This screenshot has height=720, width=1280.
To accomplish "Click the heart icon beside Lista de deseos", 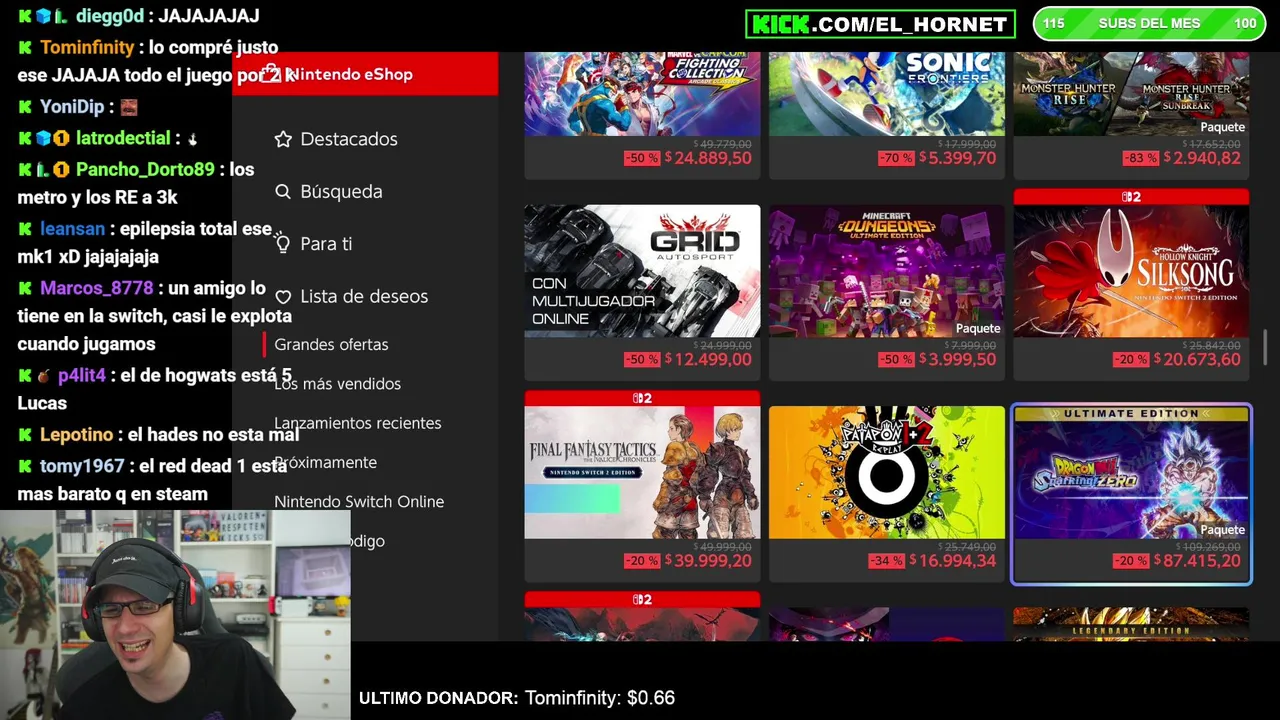I will click(x=283, y=297).
